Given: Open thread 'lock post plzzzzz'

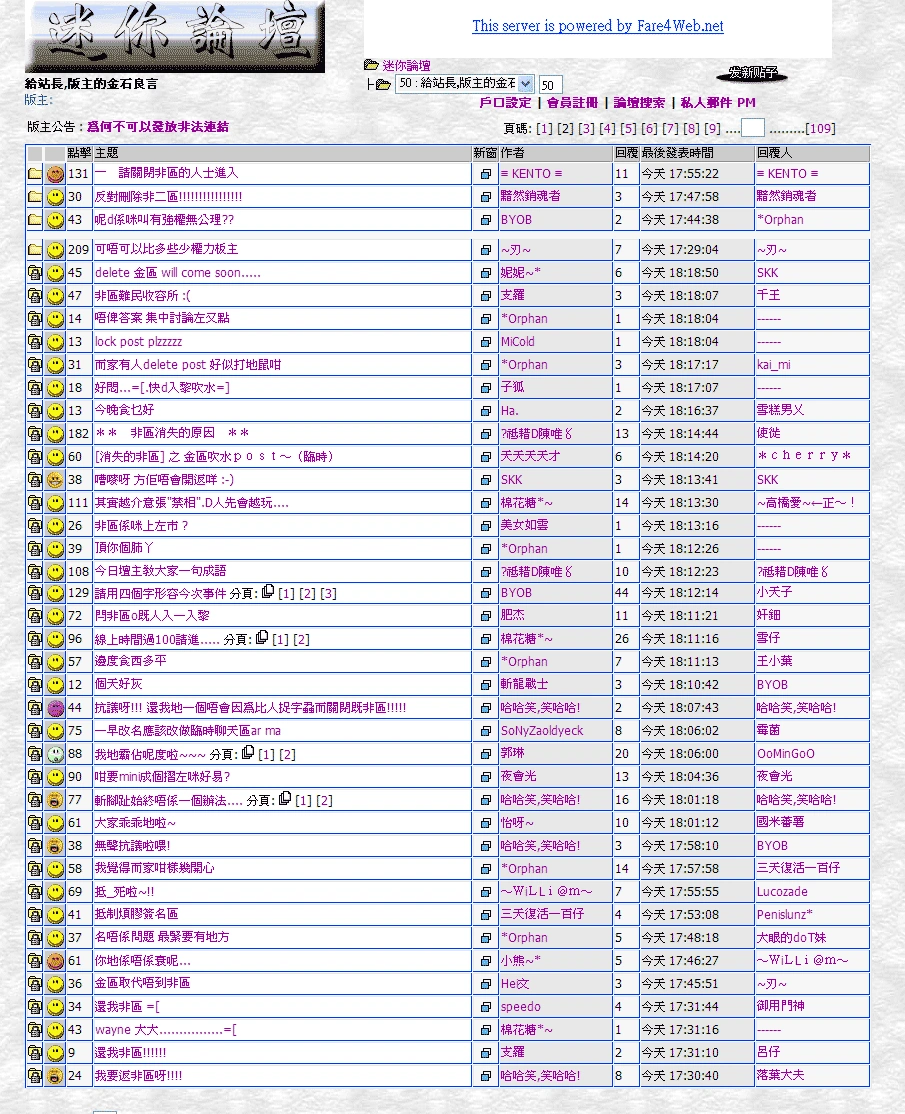Looking at the screenshot, I should (x=139, y=342).
